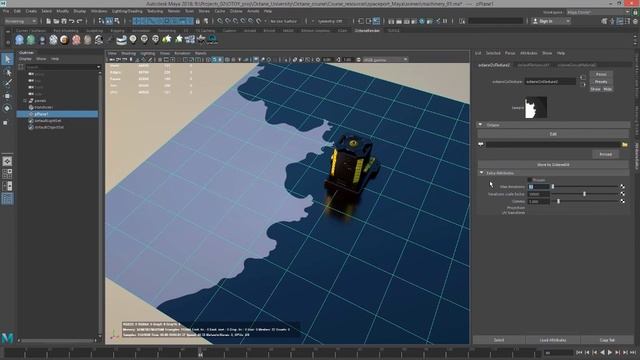640x360 pixels.
Task: Click the first light-bulb shelf icon
Action: [133, 40]
